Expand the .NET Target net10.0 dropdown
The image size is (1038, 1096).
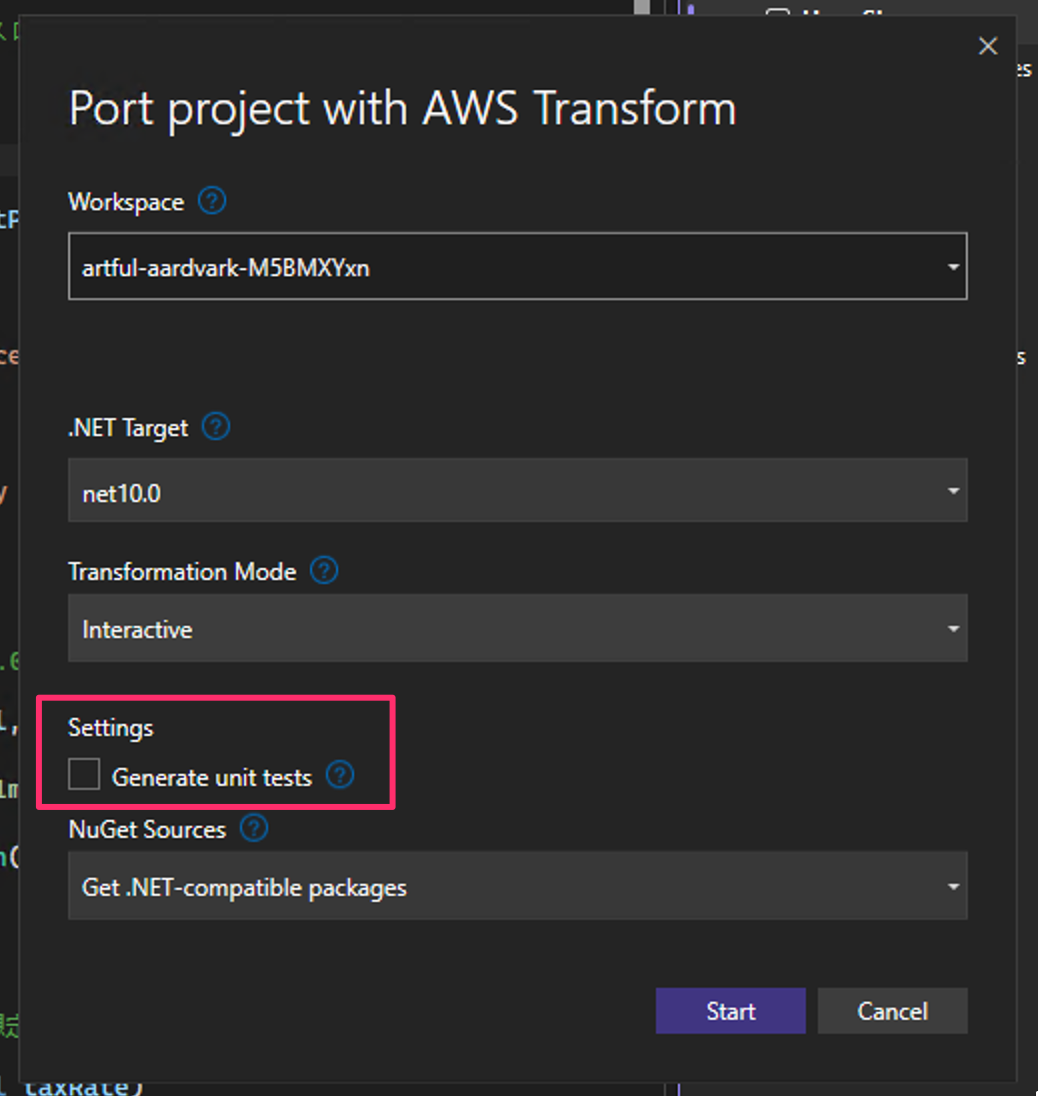click(518, 491)
